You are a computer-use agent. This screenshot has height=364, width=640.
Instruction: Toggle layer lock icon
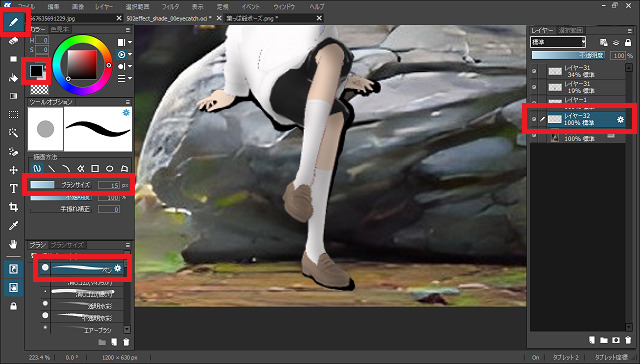628,42
